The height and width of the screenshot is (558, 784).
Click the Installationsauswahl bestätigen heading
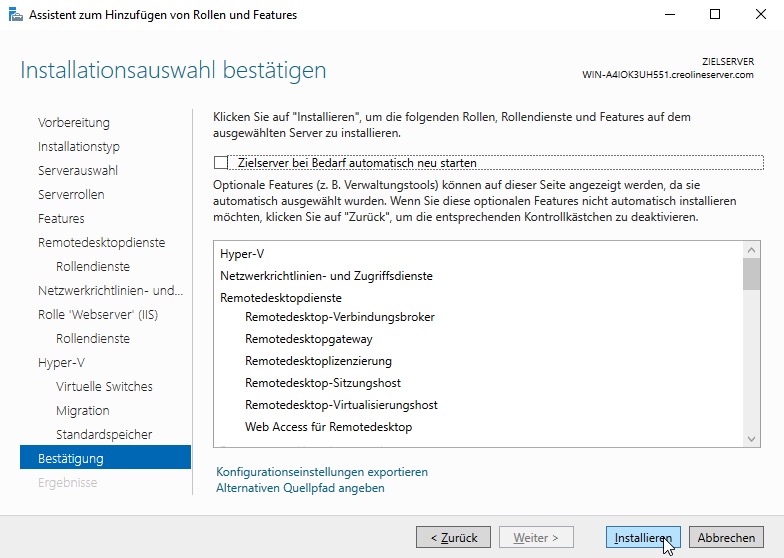pyautogui.click(x=173, y=70)
